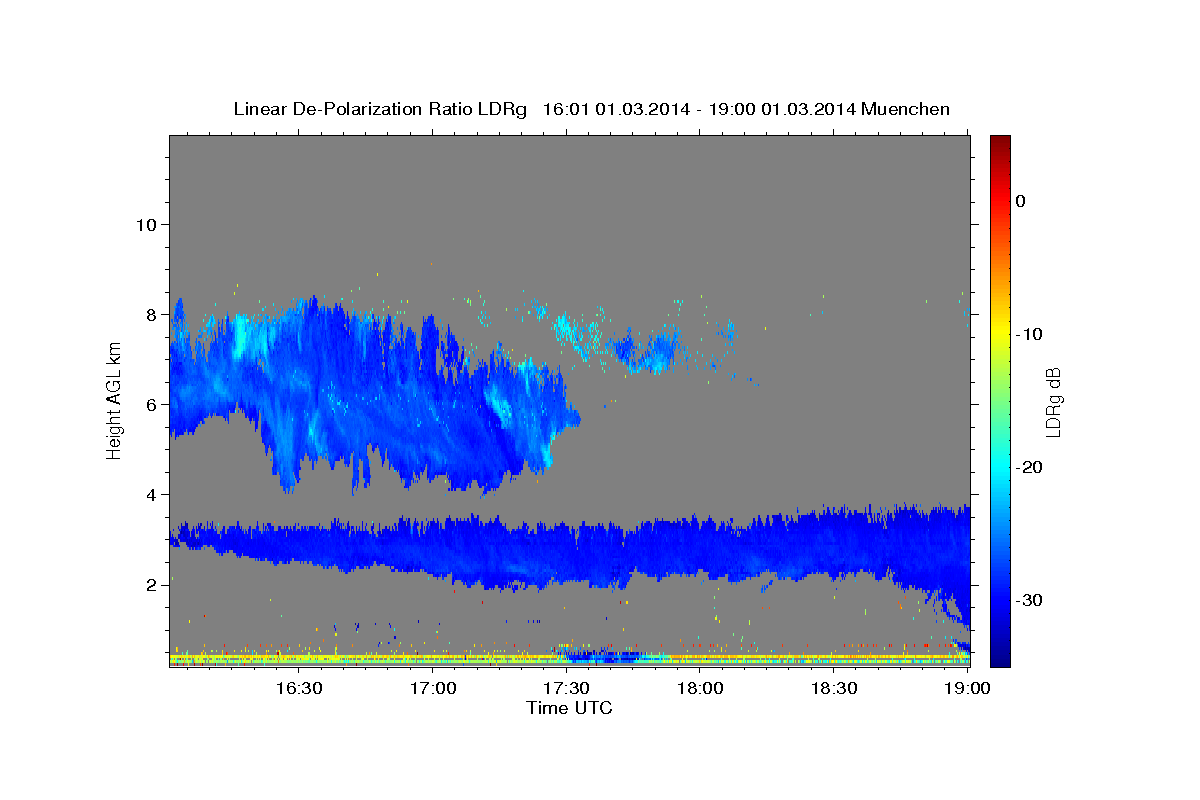Screen dimensions: 1200x800
Task: Click the 'Height AGL km' axis label
Action: click(x=114, y=400)
